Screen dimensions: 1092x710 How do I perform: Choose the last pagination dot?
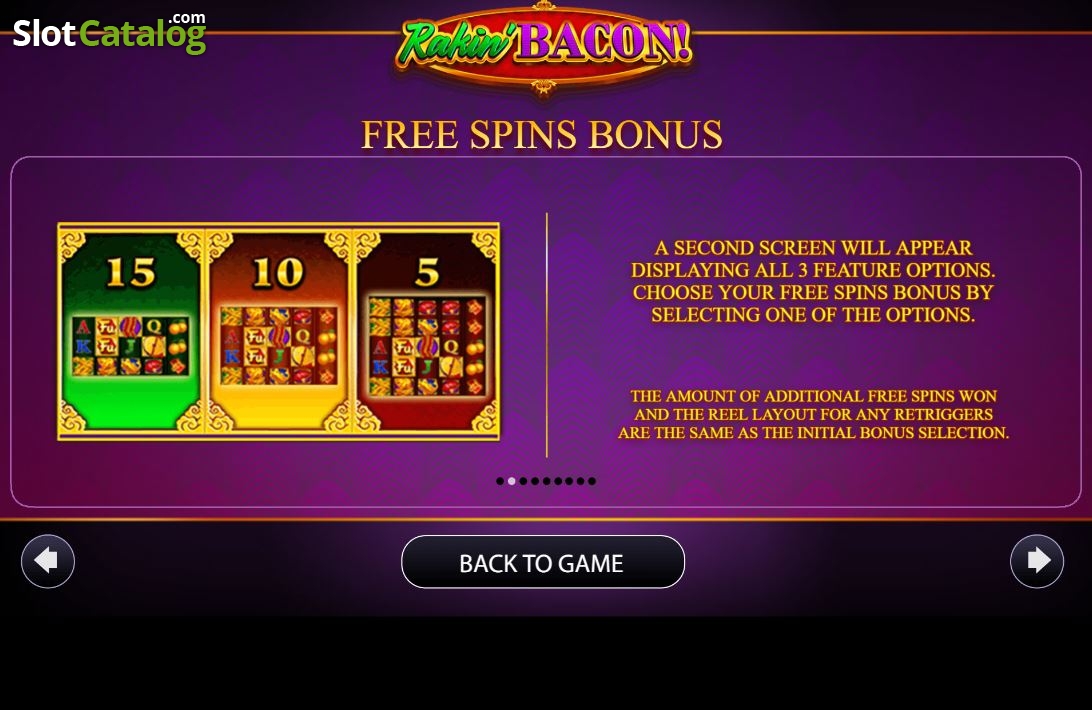tap(592, 481)
